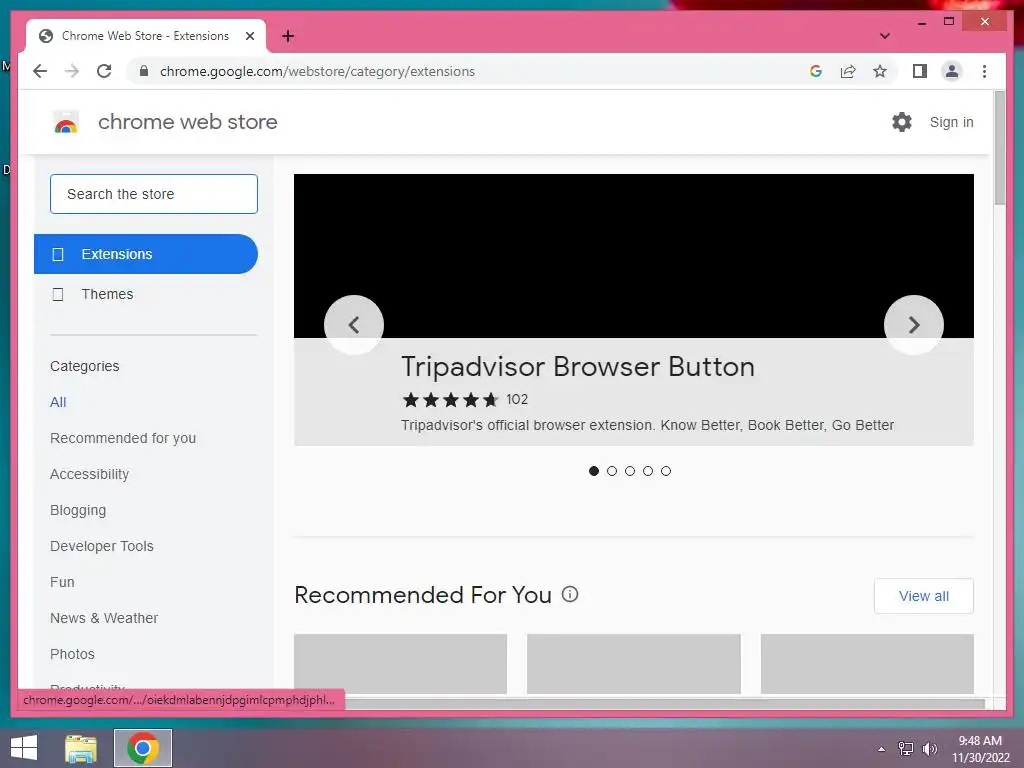Bookmark this tab with the star icon

coord(880,71)
